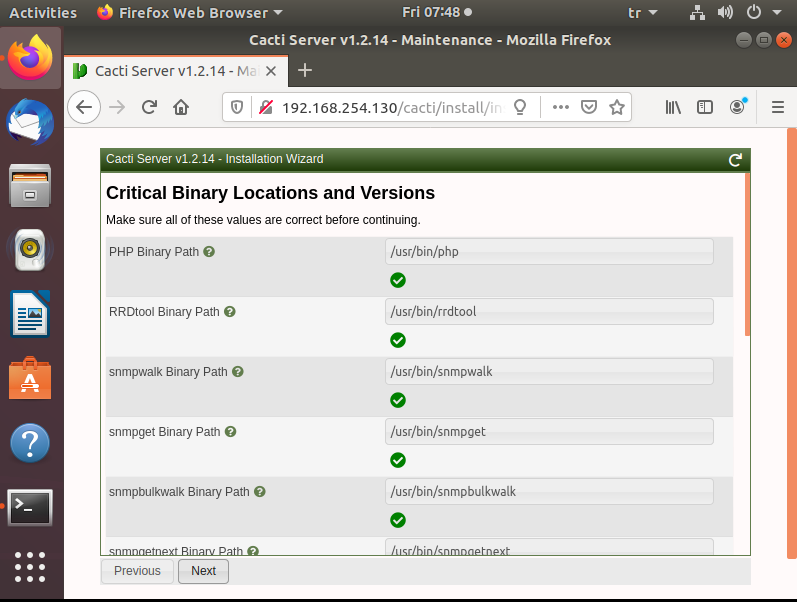Click PHP Binary Path input field
797x602 pixels.
pos(549,252)
